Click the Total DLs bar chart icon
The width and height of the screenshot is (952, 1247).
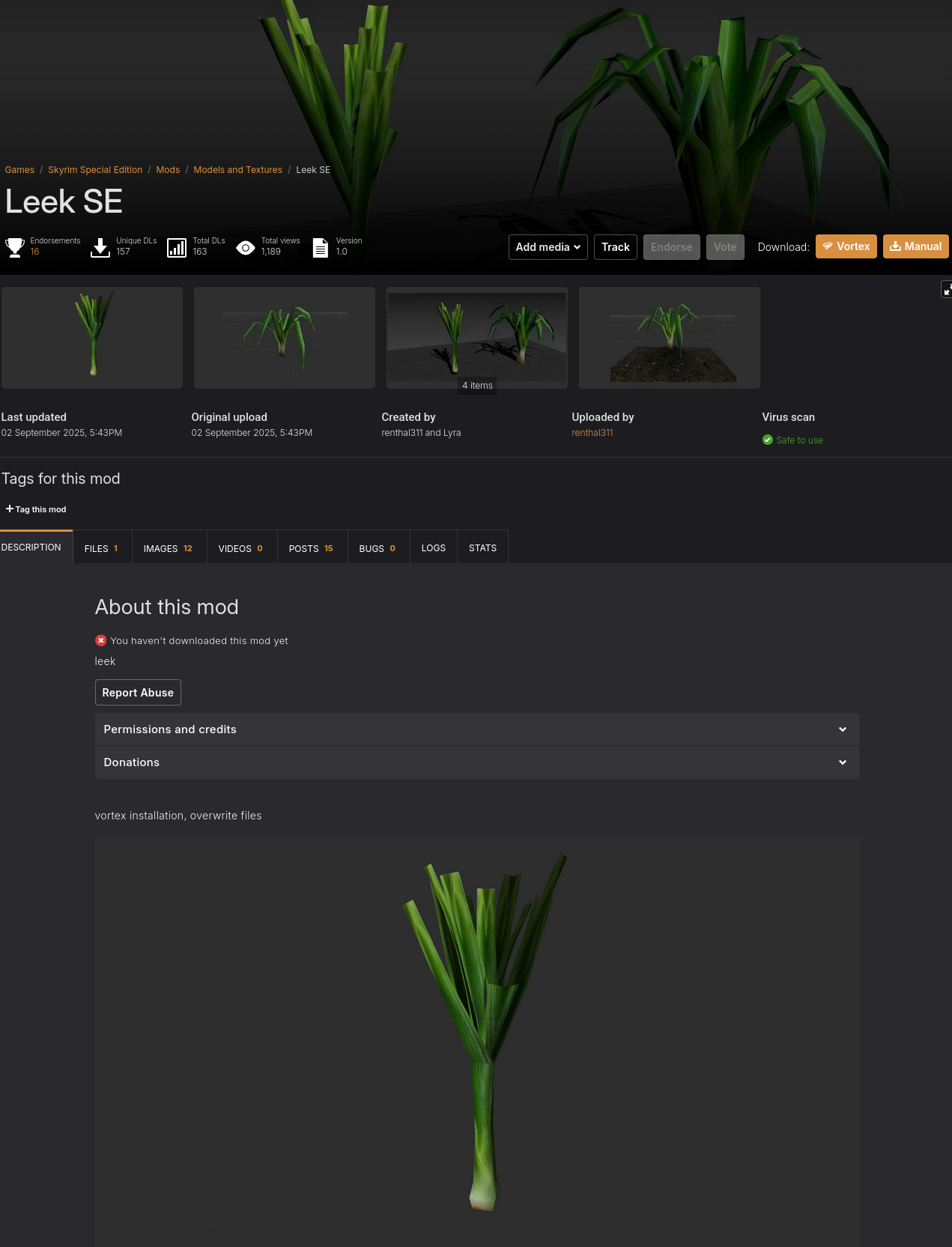(177, 247)
